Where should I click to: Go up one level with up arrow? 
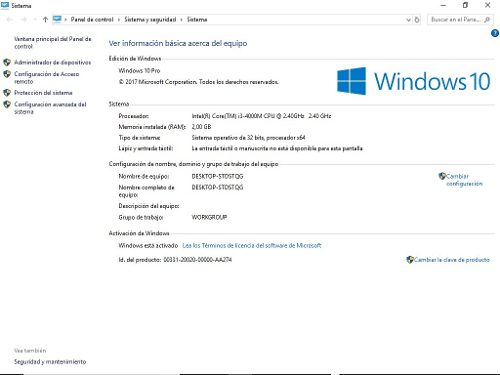45,20
